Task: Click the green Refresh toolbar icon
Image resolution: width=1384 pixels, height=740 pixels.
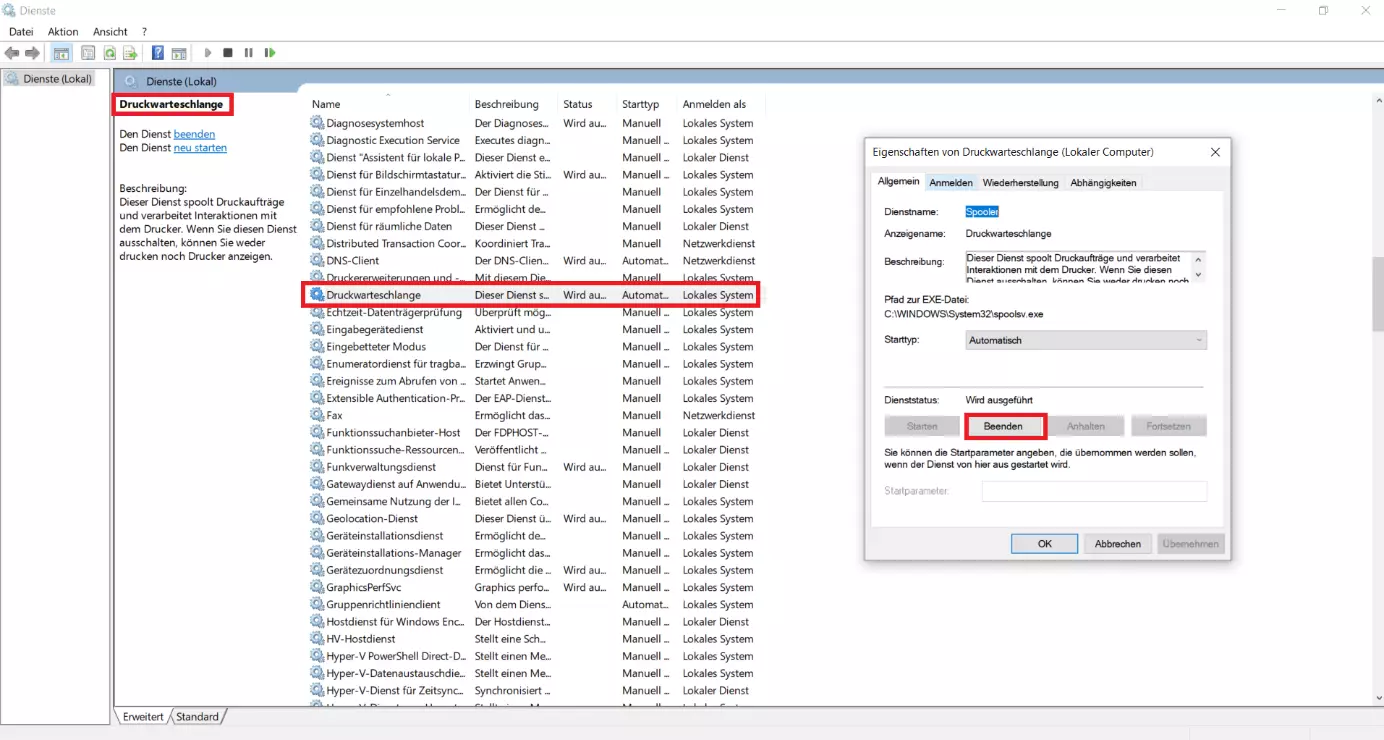Action: [x=109, y=53]
